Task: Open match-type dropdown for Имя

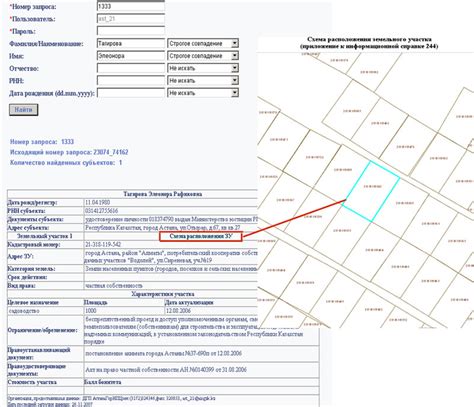Action: click(x=203, y=56)
